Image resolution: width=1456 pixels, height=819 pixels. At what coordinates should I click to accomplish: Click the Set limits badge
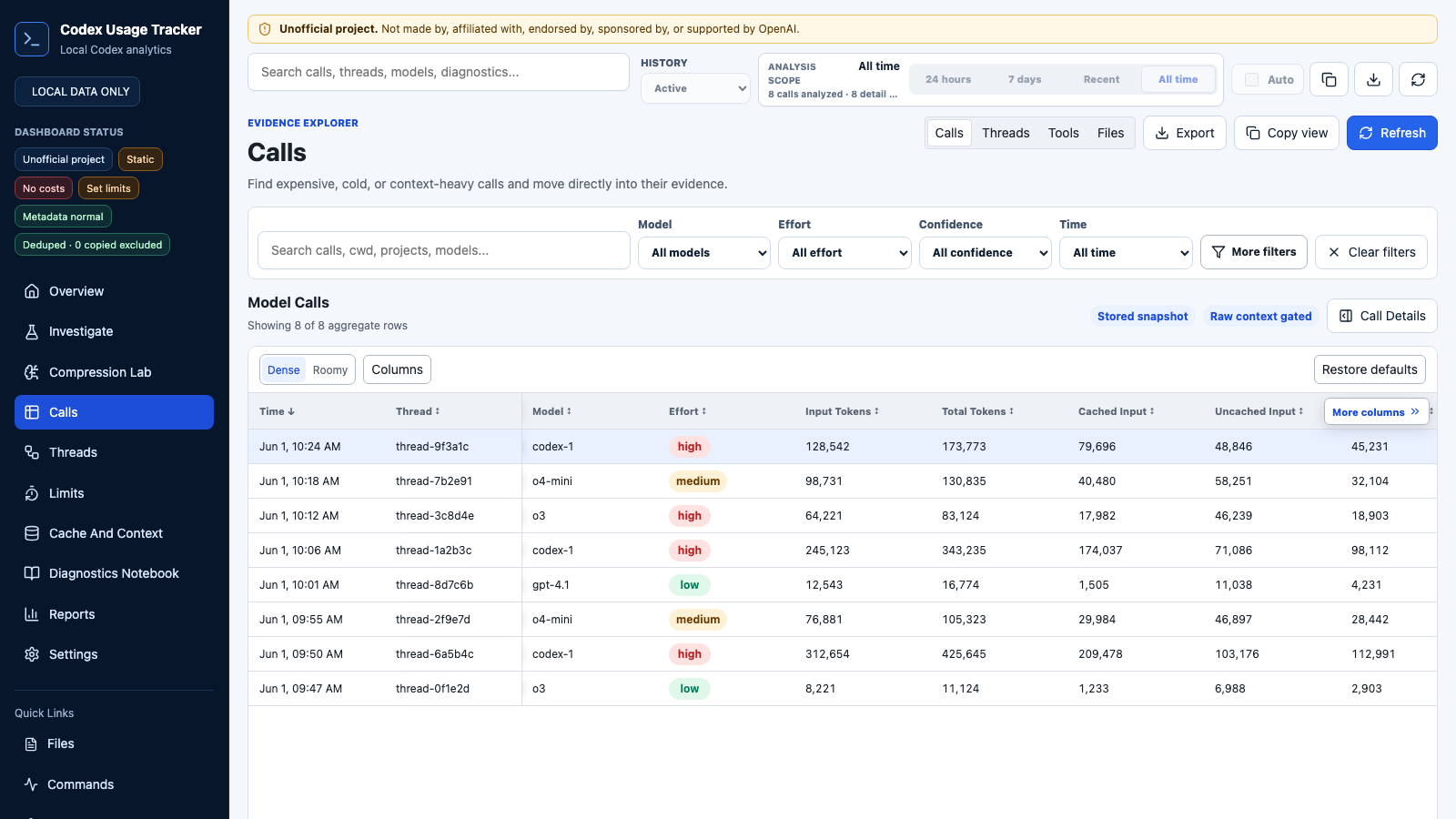[x=108, y=188]
